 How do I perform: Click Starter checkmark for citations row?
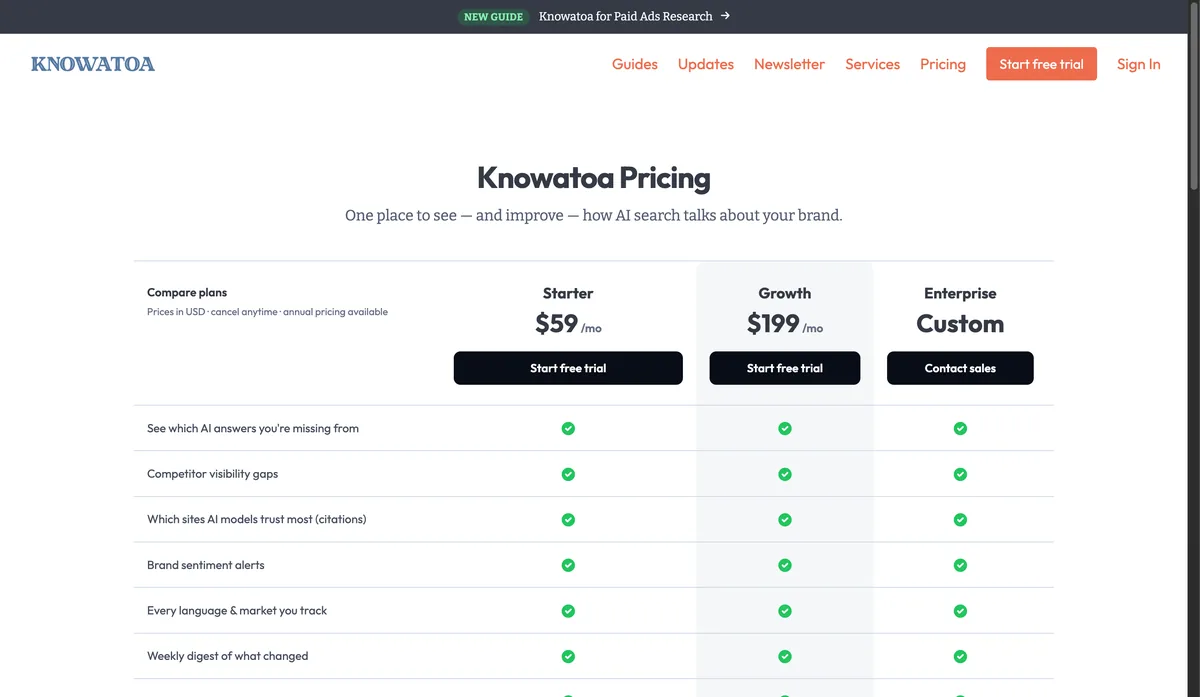[x=568, y=520]
